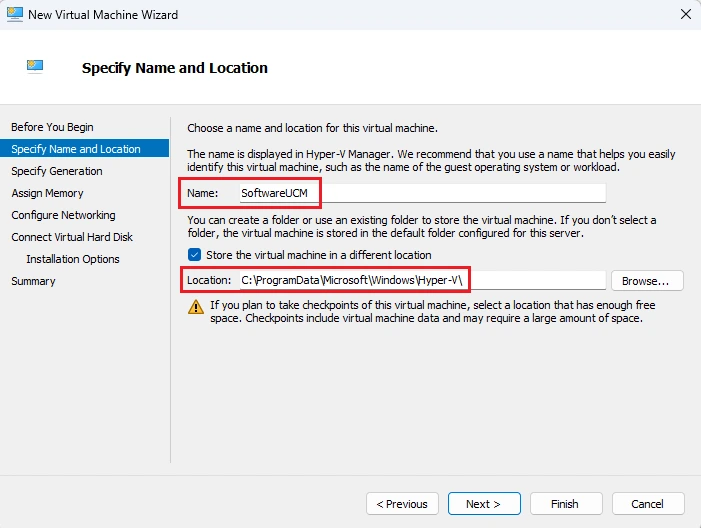This screenshot has width=701, height=528.
Task: Cancel the wizard
Action: pyautogui.click(x=648, y=504)
